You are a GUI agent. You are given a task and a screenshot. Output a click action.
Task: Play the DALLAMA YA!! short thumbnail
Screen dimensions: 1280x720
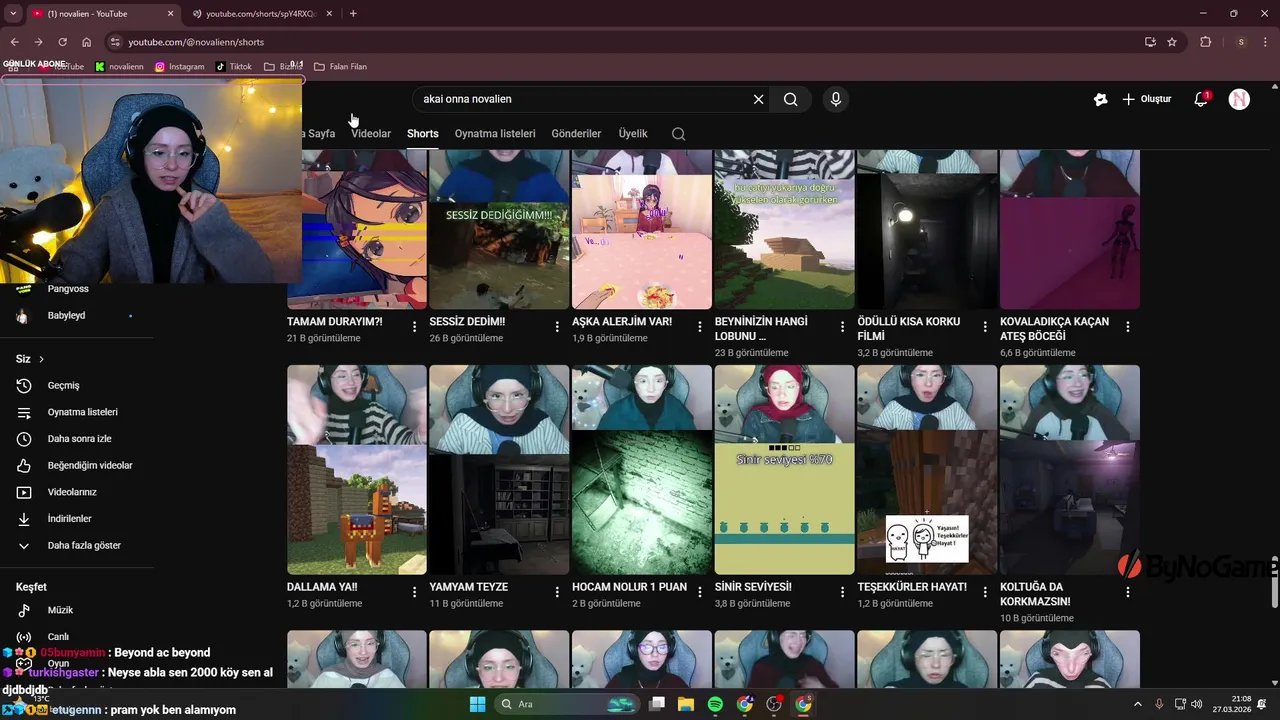point(357,470)
